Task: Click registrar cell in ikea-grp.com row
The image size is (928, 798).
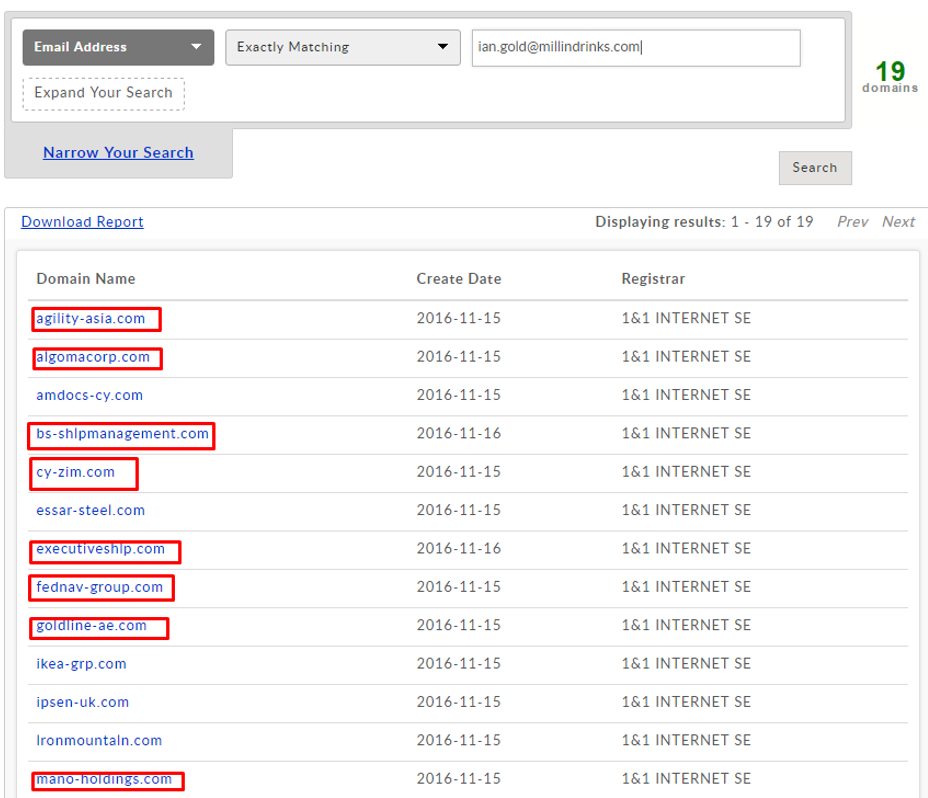Action: [x=686, y=664]
